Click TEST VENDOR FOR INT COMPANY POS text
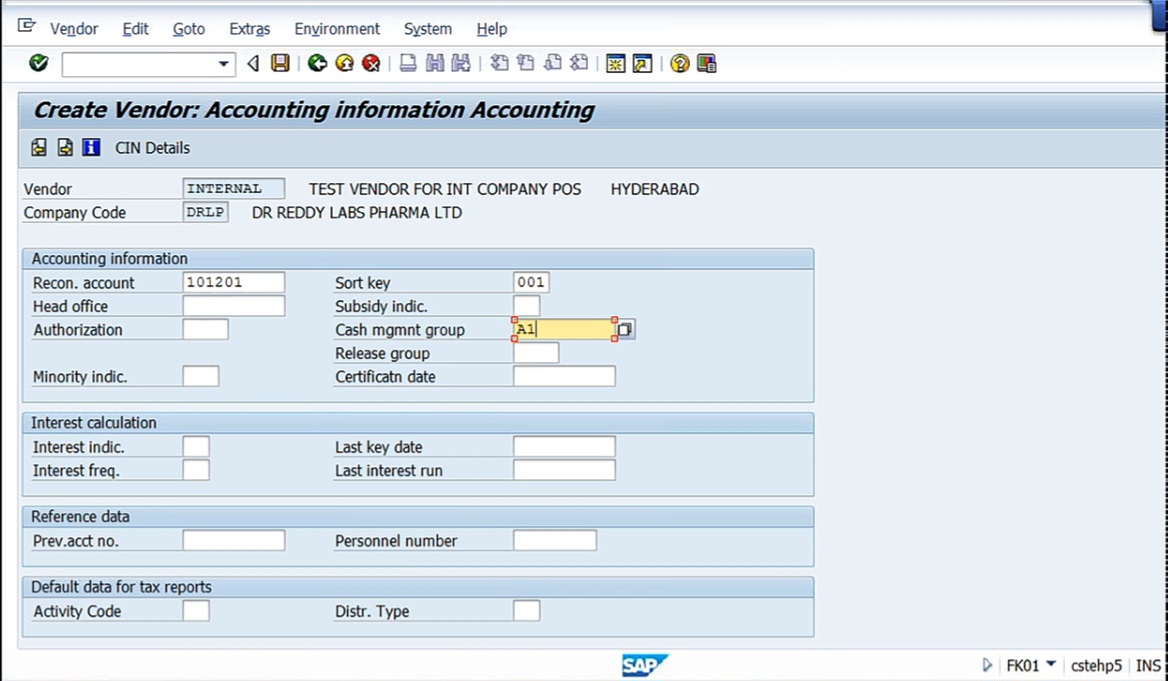 coord(445,189)
